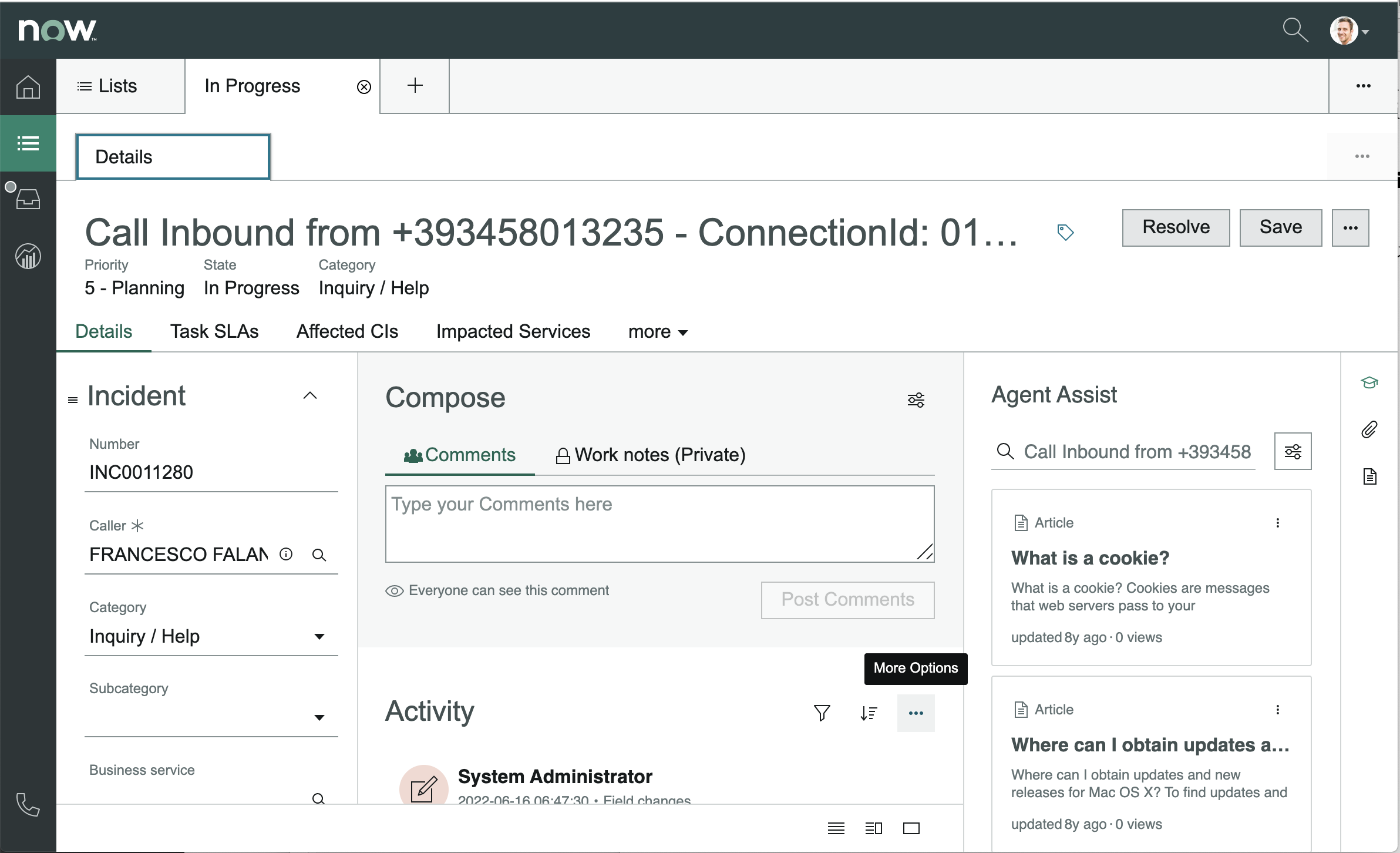Image resolution: width=1400 pixels, height=853 pixels.
Task: Open the Inbox icon in sidebar
Action: pyautogui.click(x=28, y=199)
